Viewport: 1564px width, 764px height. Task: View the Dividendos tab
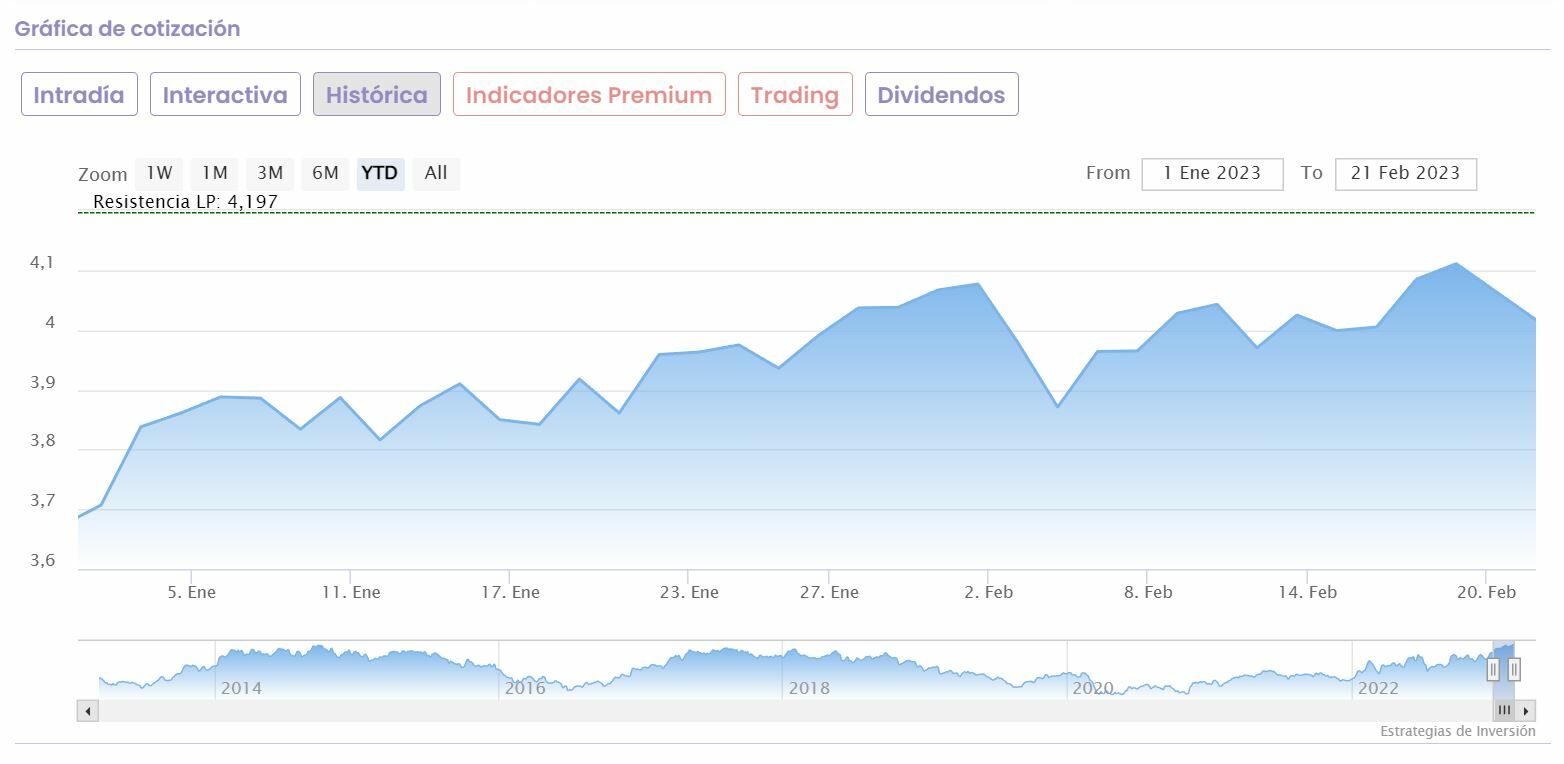941,95
